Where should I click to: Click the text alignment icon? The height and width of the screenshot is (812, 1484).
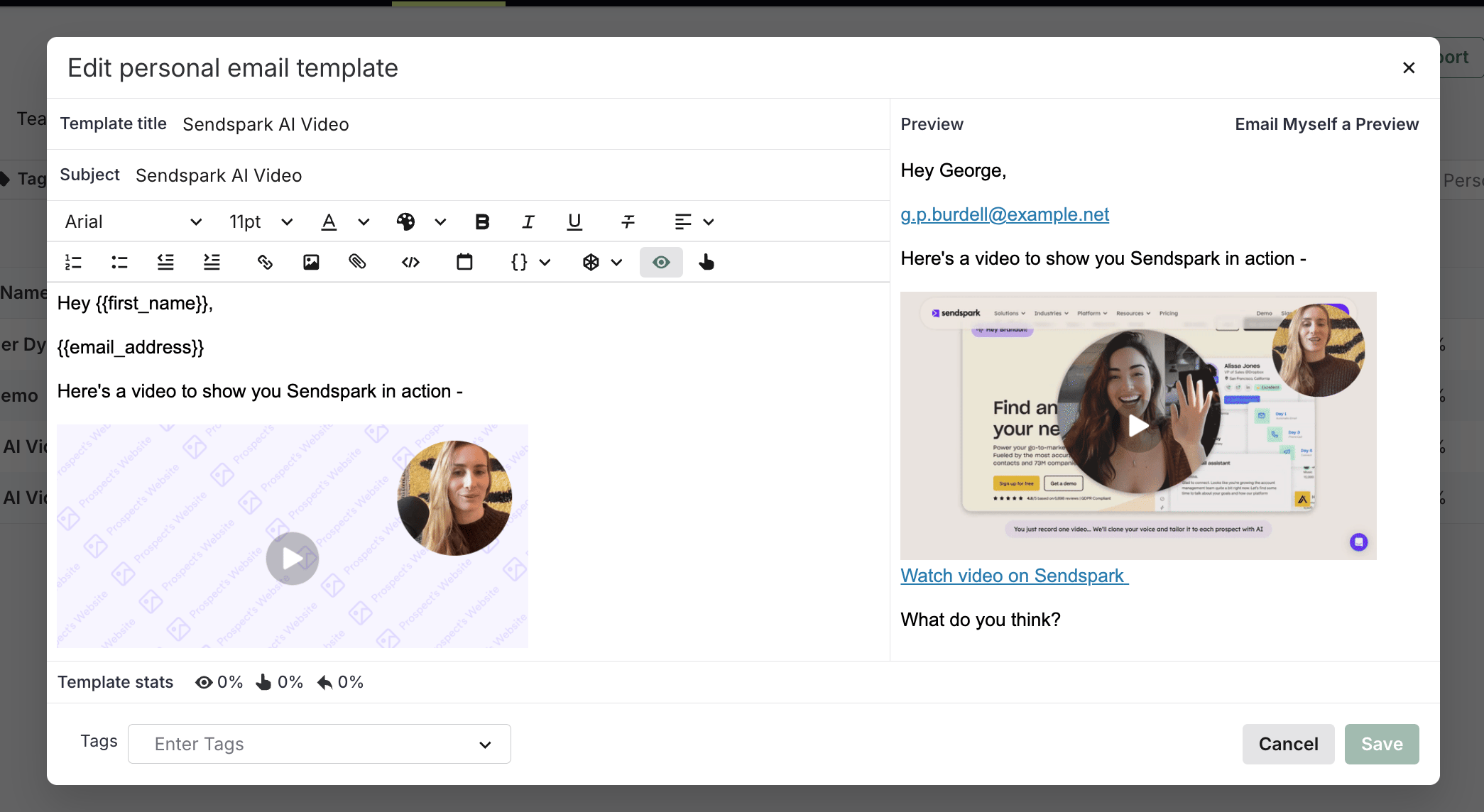(682, 222)
